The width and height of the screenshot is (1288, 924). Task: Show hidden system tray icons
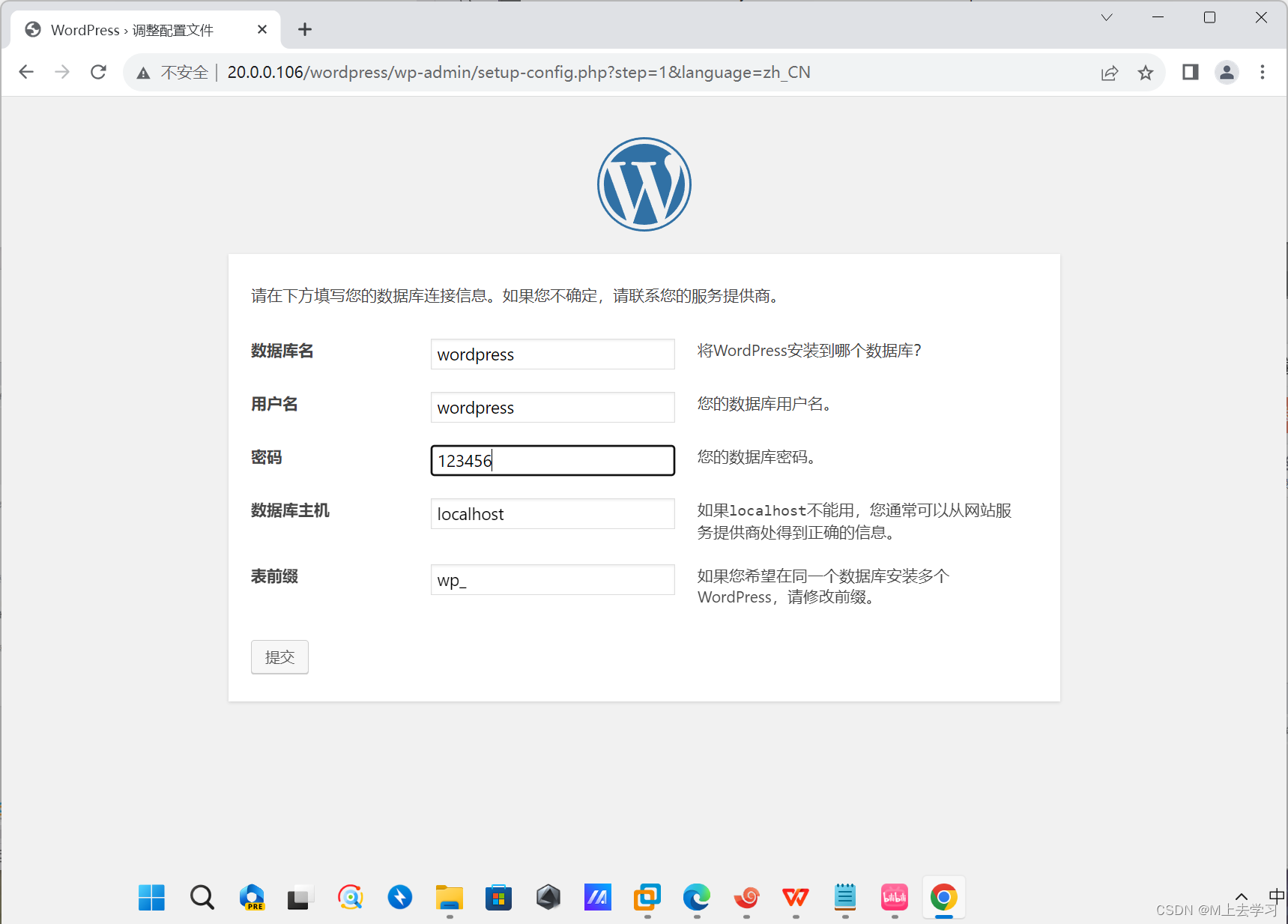1242,897
